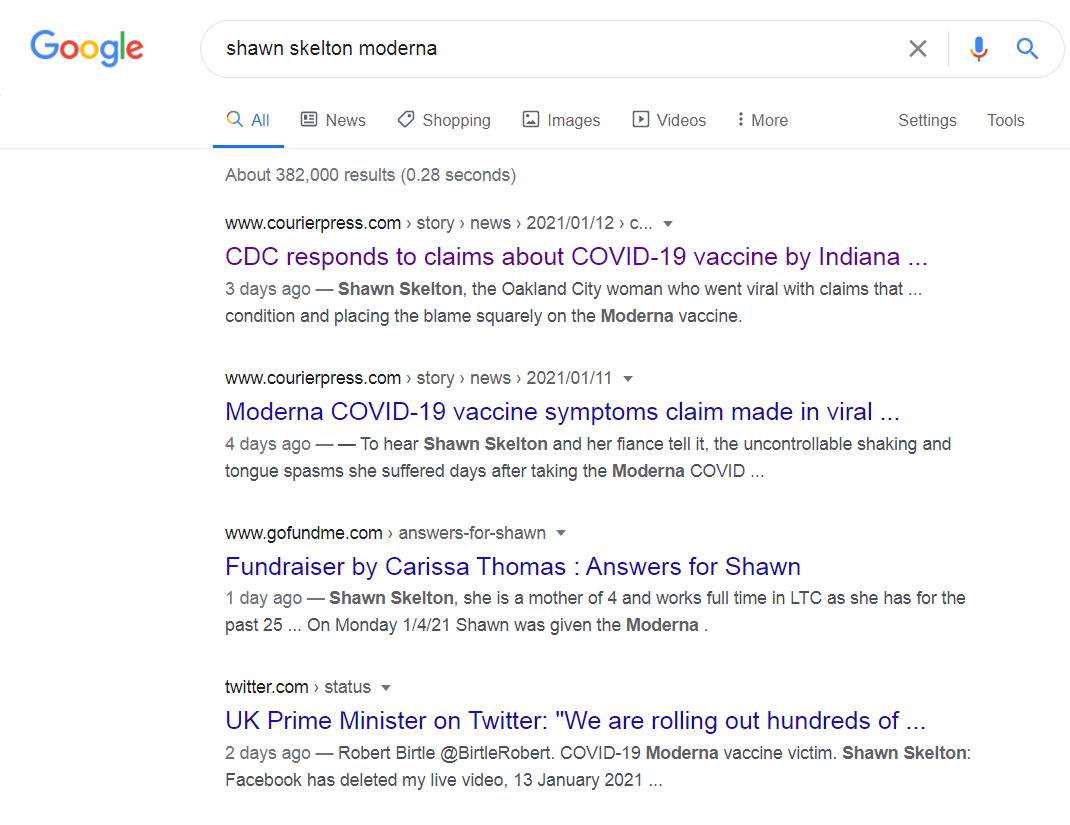Expand the More menu
1070x825 pixels.
(762, 120)
